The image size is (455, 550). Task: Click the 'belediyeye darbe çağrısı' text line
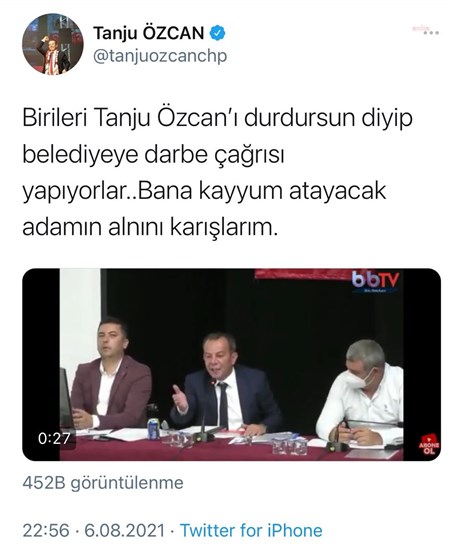[x=153, y=156]
